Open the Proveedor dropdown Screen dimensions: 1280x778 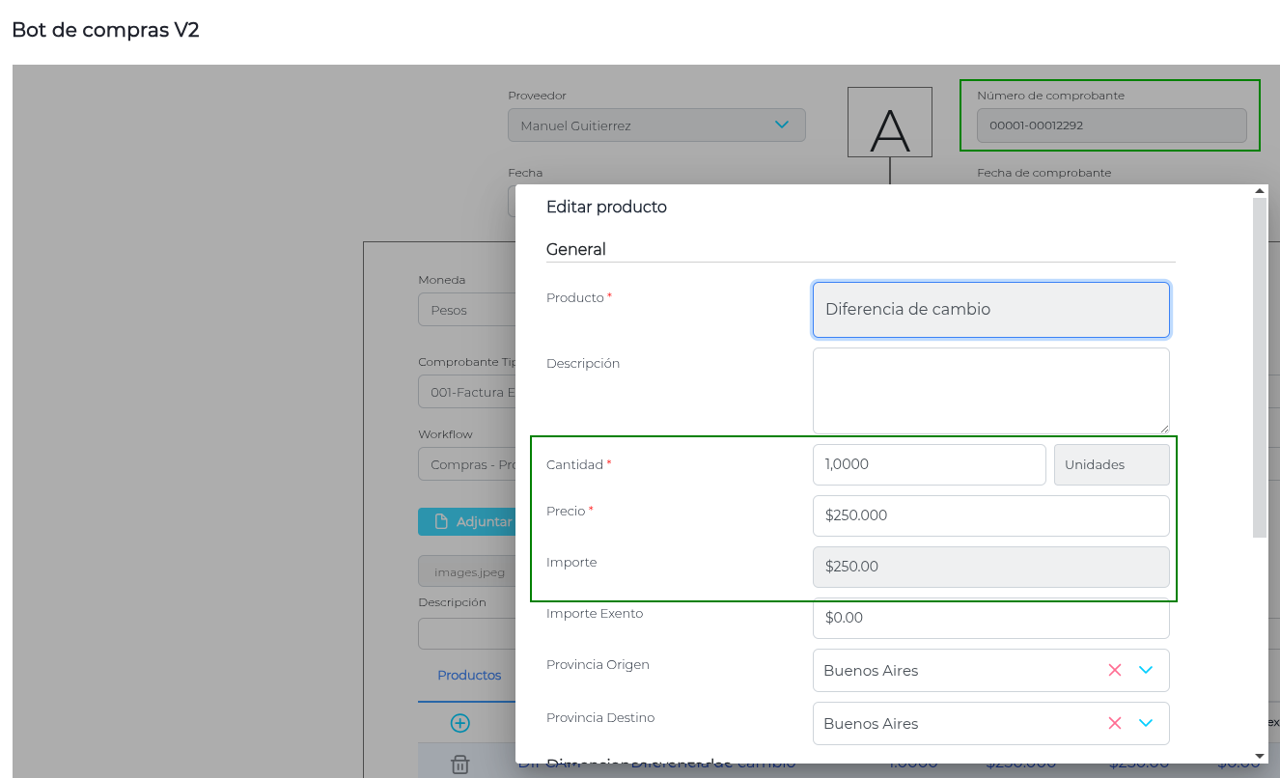coord(656,125)
